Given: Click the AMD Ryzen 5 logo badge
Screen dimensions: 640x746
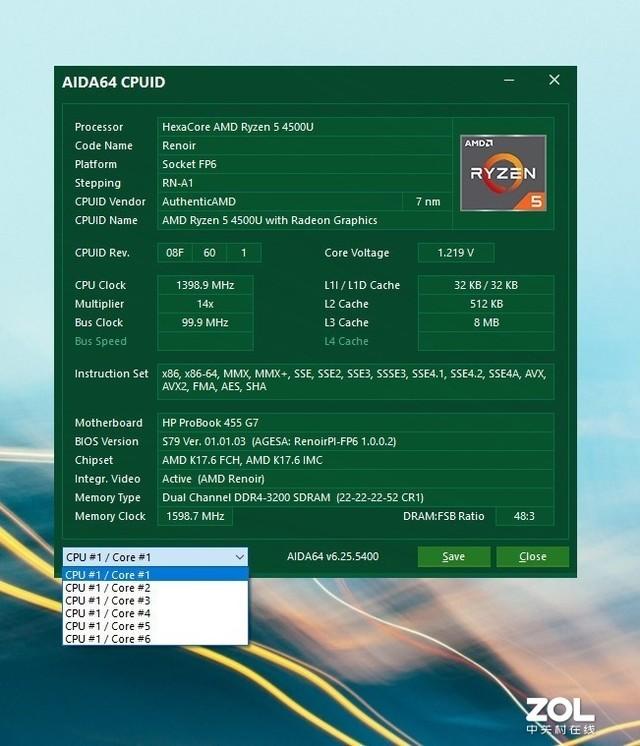Looking at the screenshot, I should point(503,173).
